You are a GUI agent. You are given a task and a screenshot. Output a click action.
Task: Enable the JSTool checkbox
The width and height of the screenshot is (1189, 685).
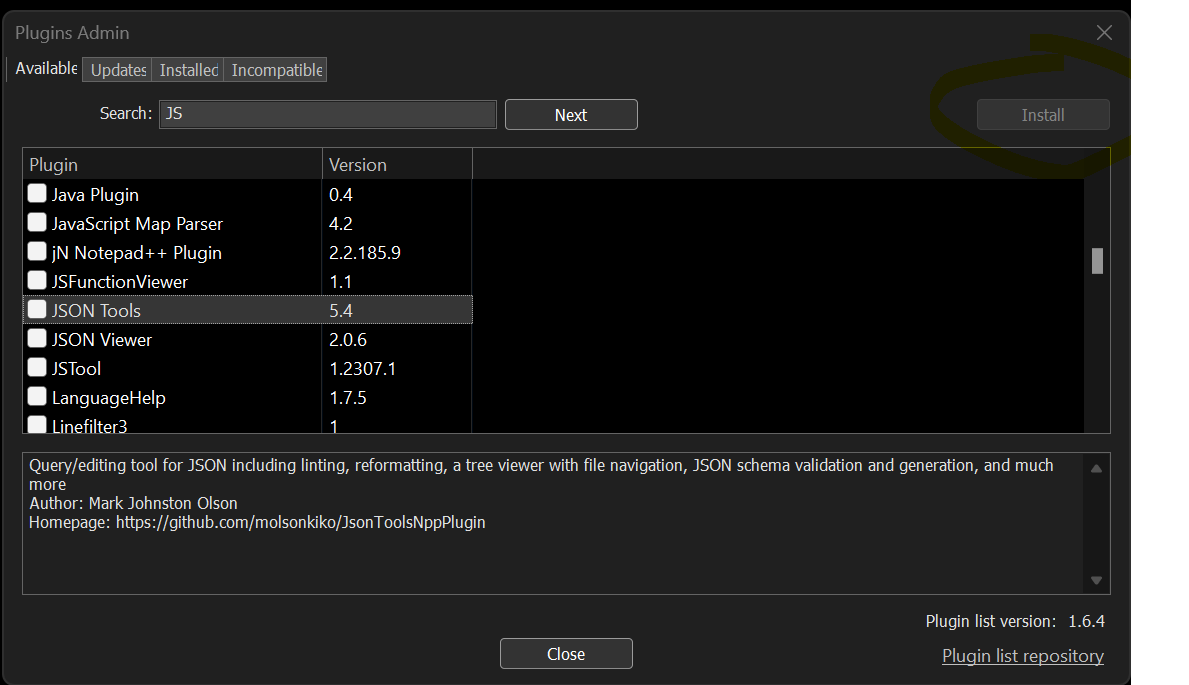coord(36,367)
